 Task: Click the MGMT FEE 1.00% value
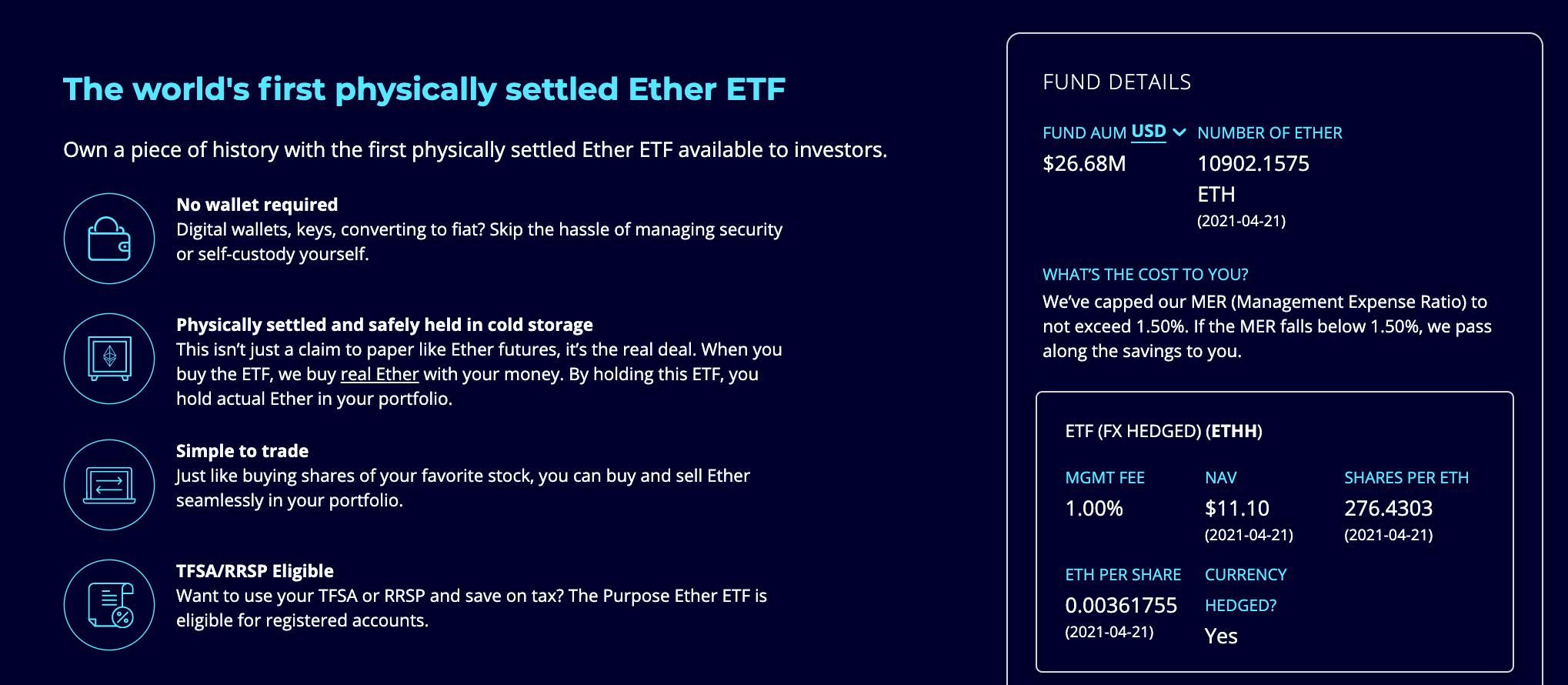click(x=1093, y=508)
